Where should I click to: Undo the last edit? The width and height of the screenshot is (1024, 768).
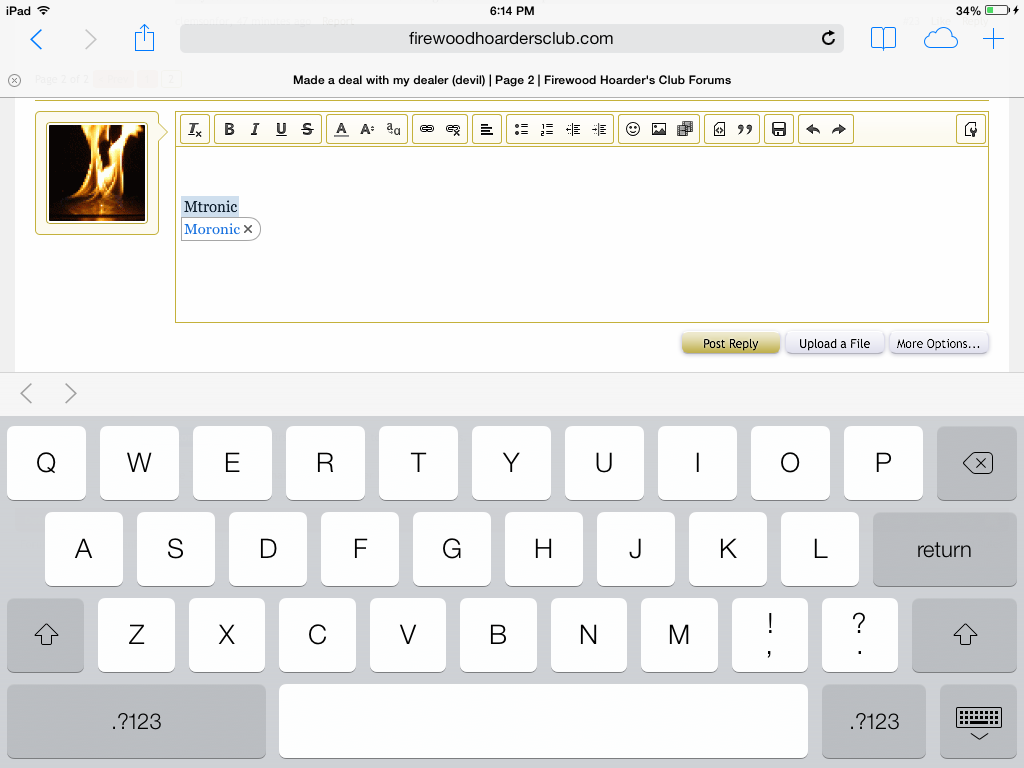tap(813, 130)
